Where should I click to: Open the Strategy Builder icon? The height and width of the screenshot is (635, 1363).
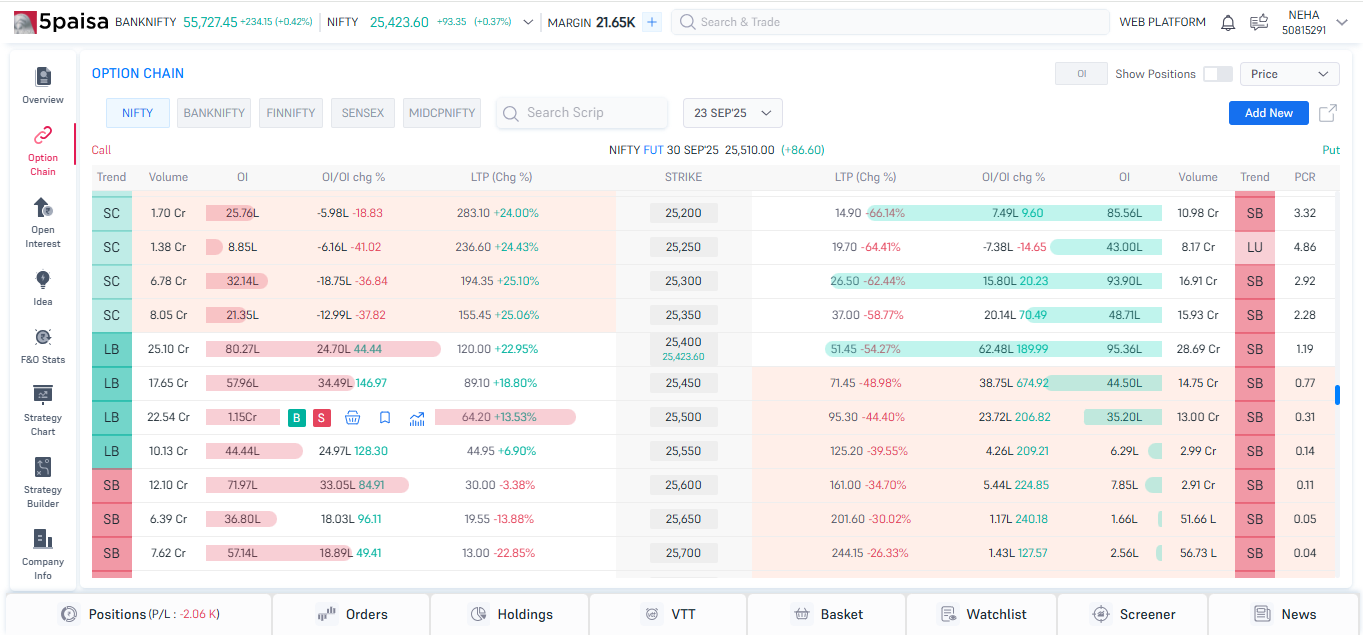pyautogui.click(x=43, y=468)
